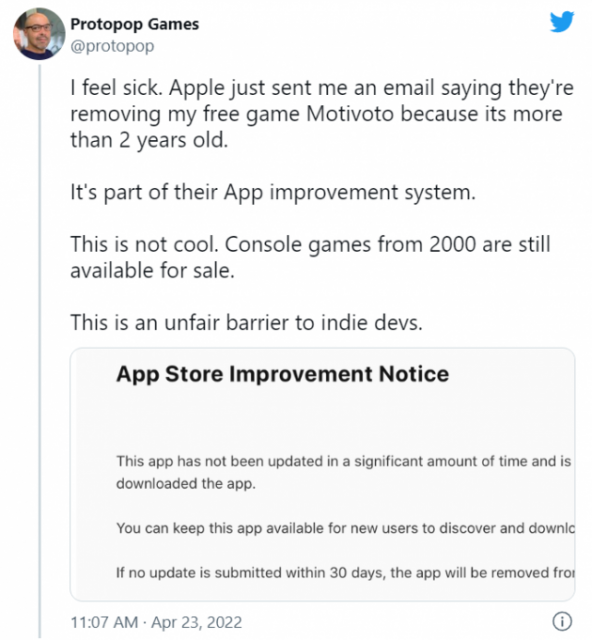Click 'You can keep this app available' line
Viewport: 592px width, 640px height.
[345, 528]
